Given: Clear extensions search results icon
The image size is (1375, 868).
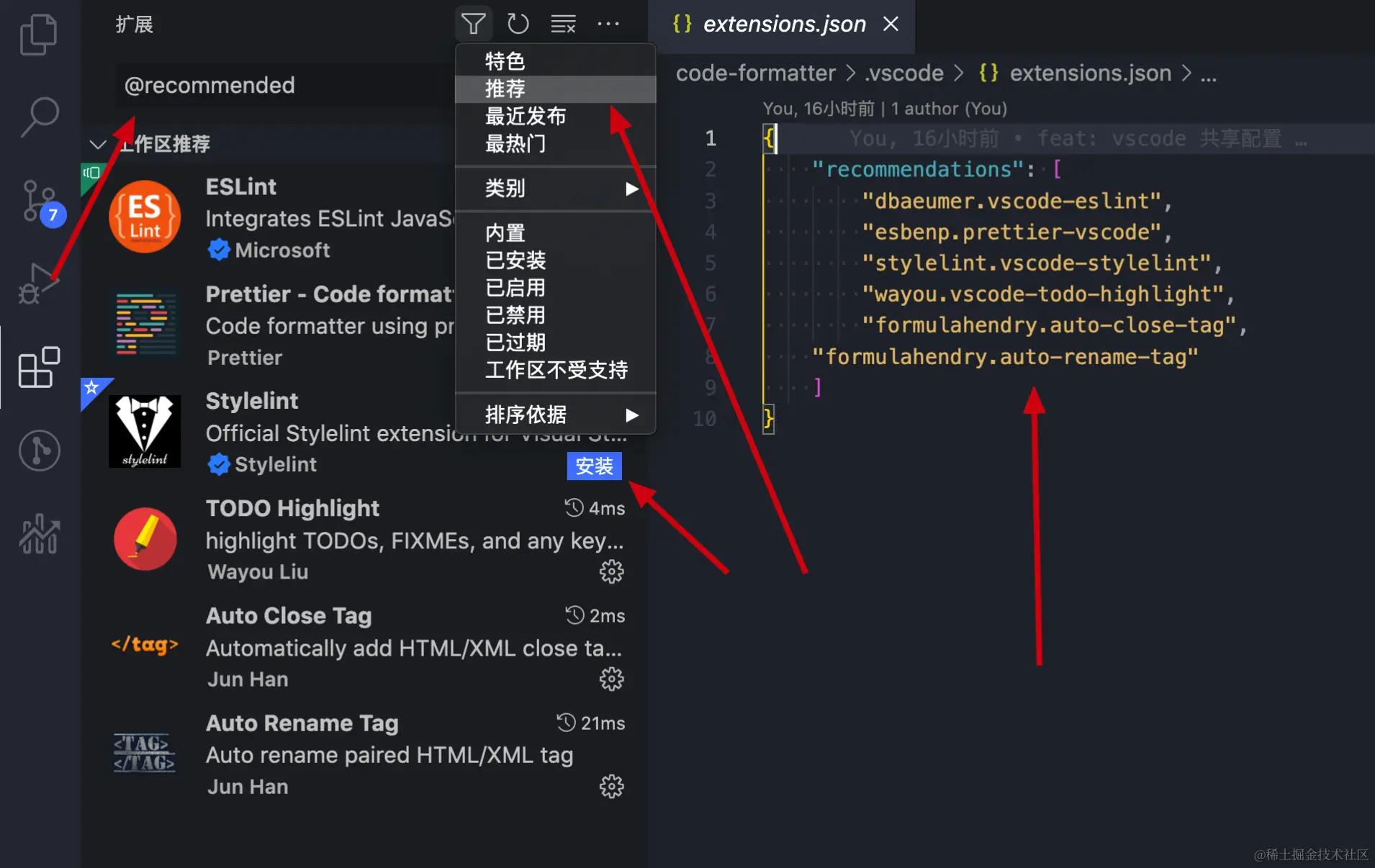Looking at the screenshot, I should tap(563, 24).
